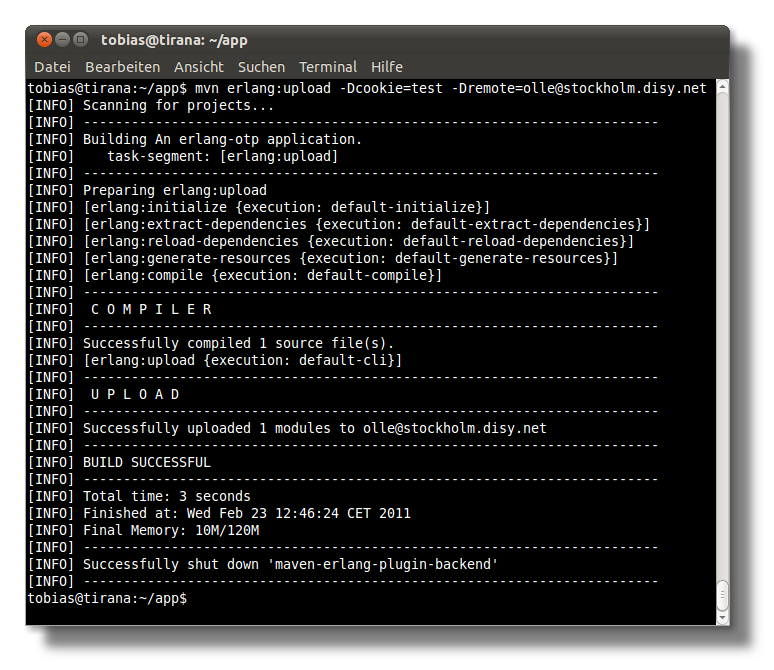Image resolution: width=774 pixels, height=670 pixels.
Task: Close the terminal window with the red button
Action: [45, 40]
